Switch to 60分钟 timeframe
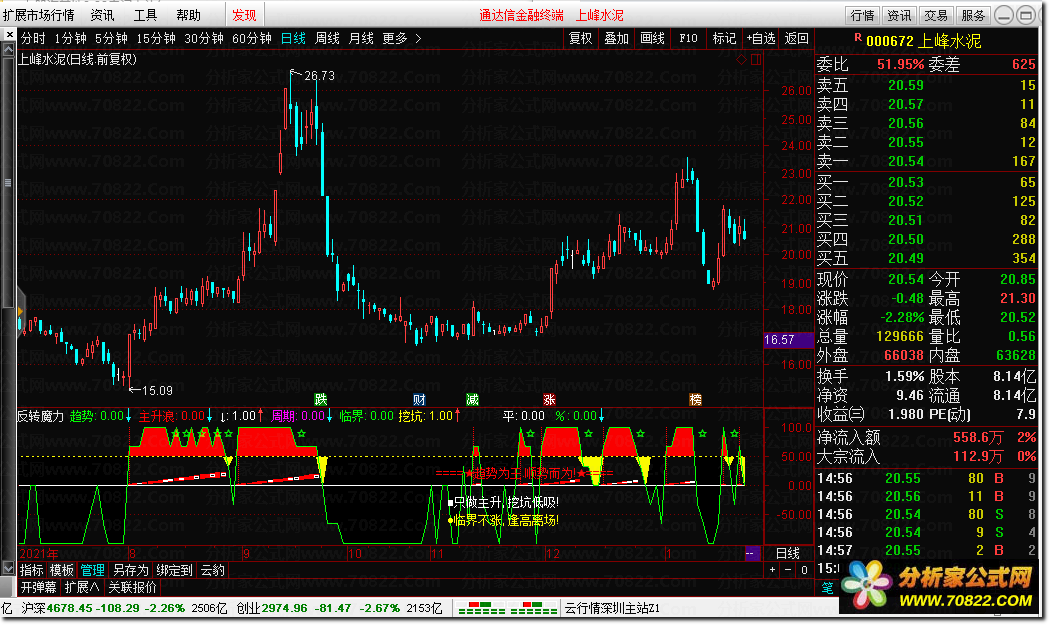 pos(252,38)
